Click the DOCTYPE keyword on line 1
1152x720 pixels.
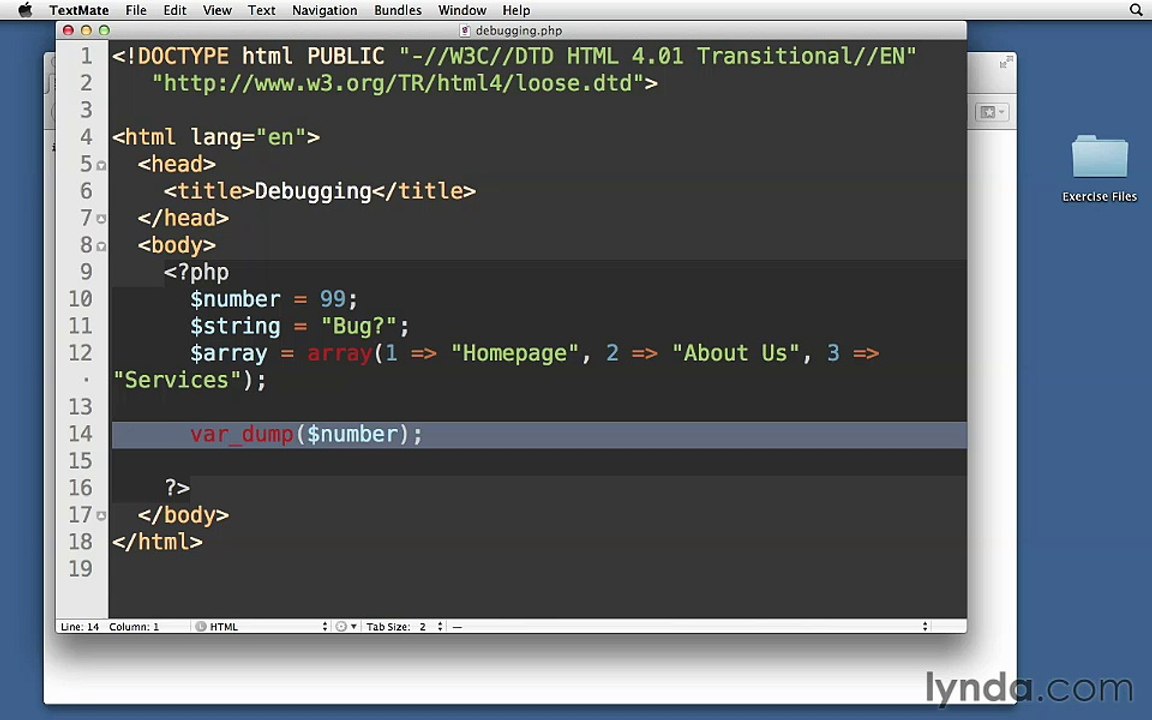click(183, 56)
